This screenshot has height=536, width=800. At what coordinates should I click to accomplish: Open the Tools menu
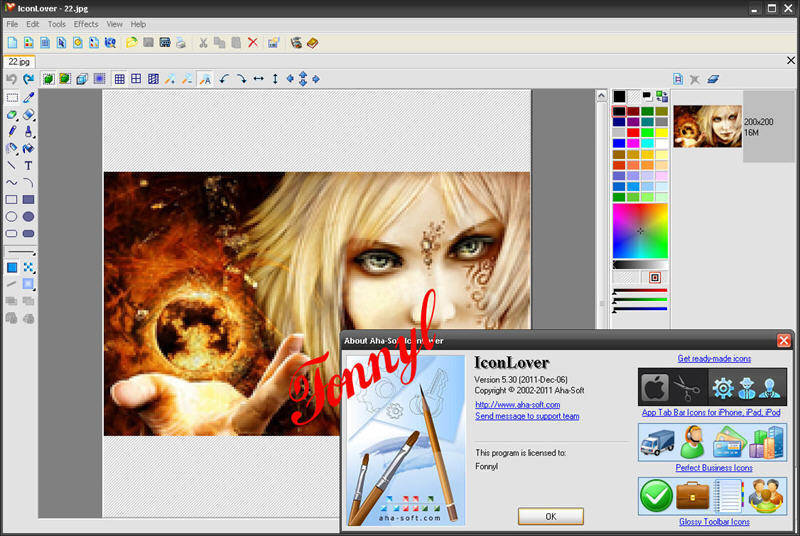(x=57, y=24)
